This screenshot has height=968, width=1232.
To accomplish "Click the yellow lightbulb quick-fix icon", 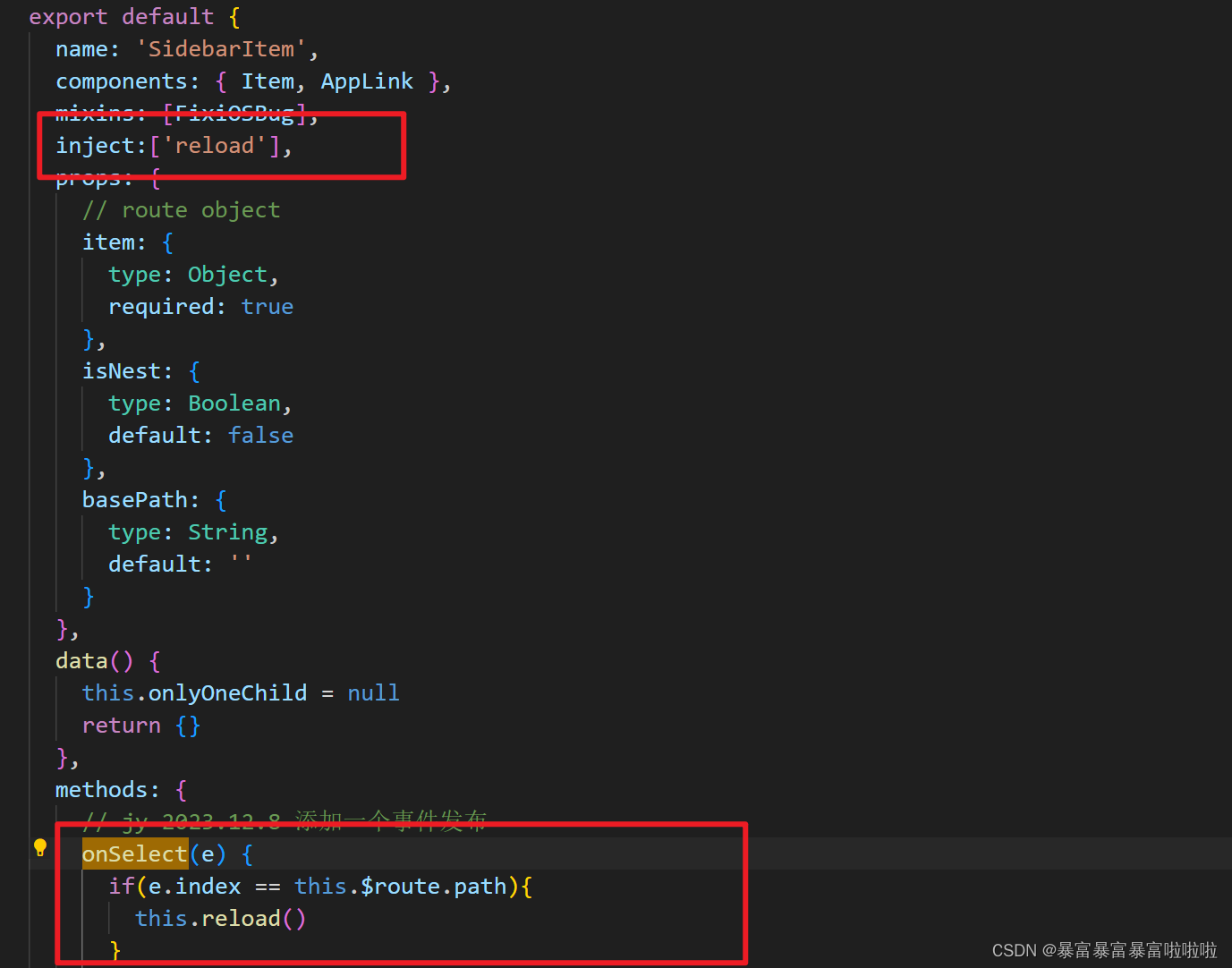I will pyautogui.click(x=40, y=847).
